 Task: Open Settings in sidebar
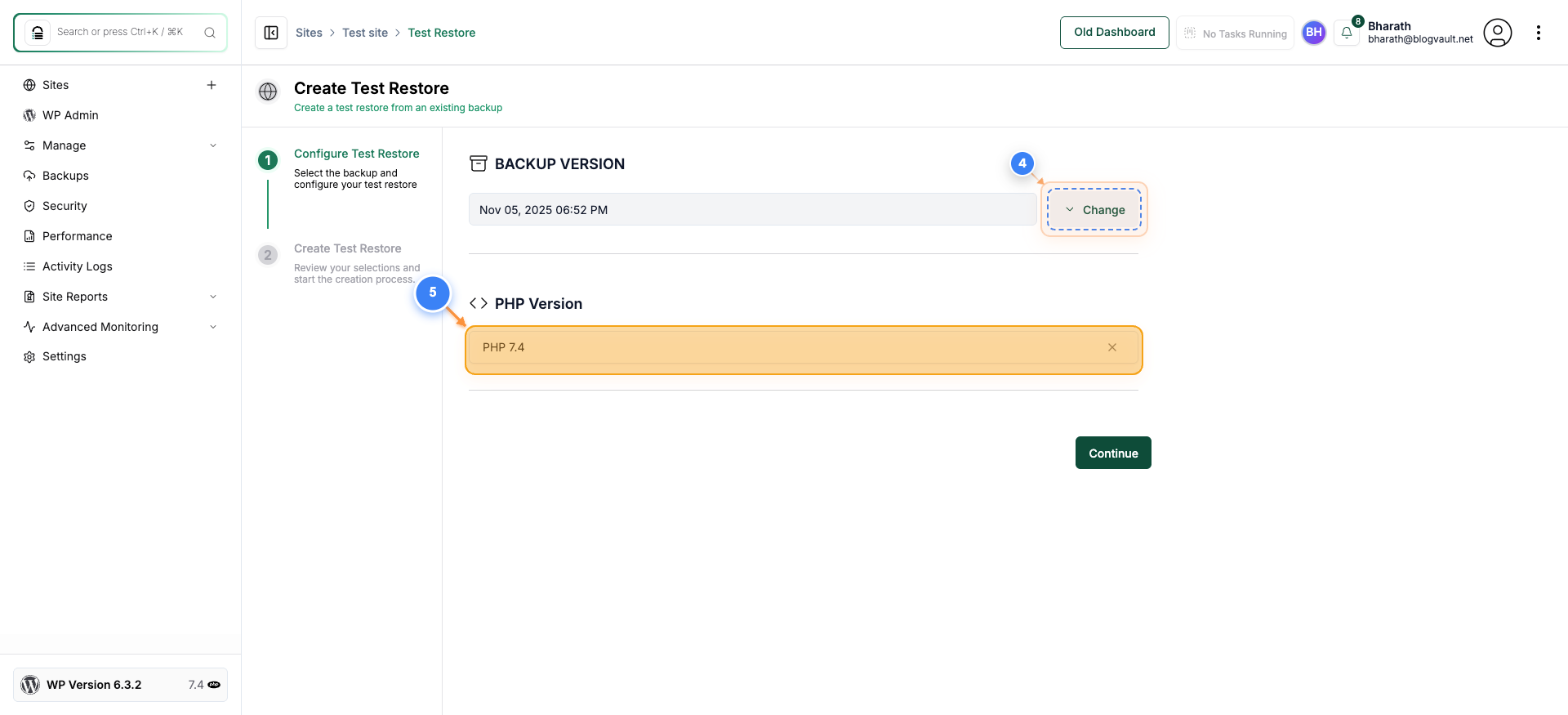coord(65,356)
